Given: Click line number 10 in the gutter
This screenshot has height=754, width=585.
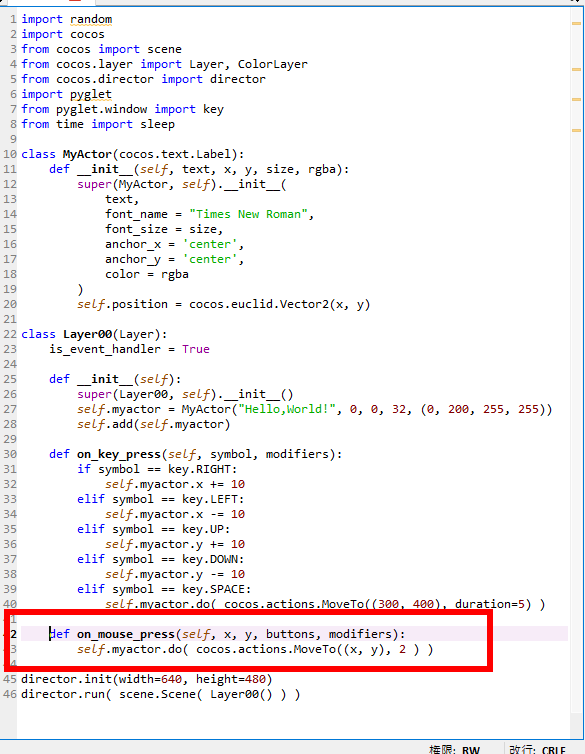Looking at the screenshot, I should tap(10, 154).
